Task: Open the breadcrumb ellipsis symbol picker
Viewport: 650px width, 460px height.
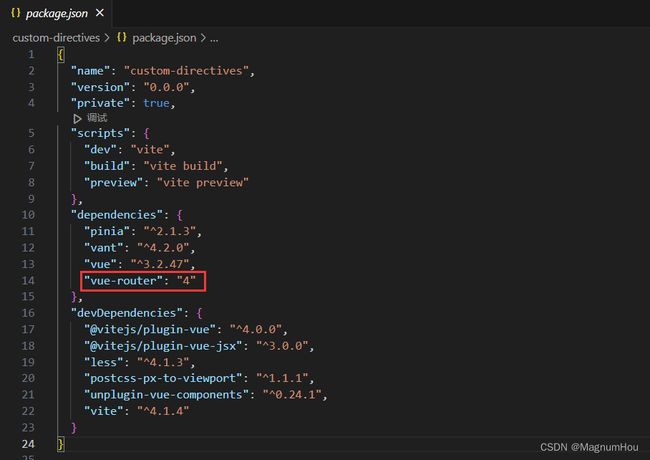Action: tap(214, 39)
